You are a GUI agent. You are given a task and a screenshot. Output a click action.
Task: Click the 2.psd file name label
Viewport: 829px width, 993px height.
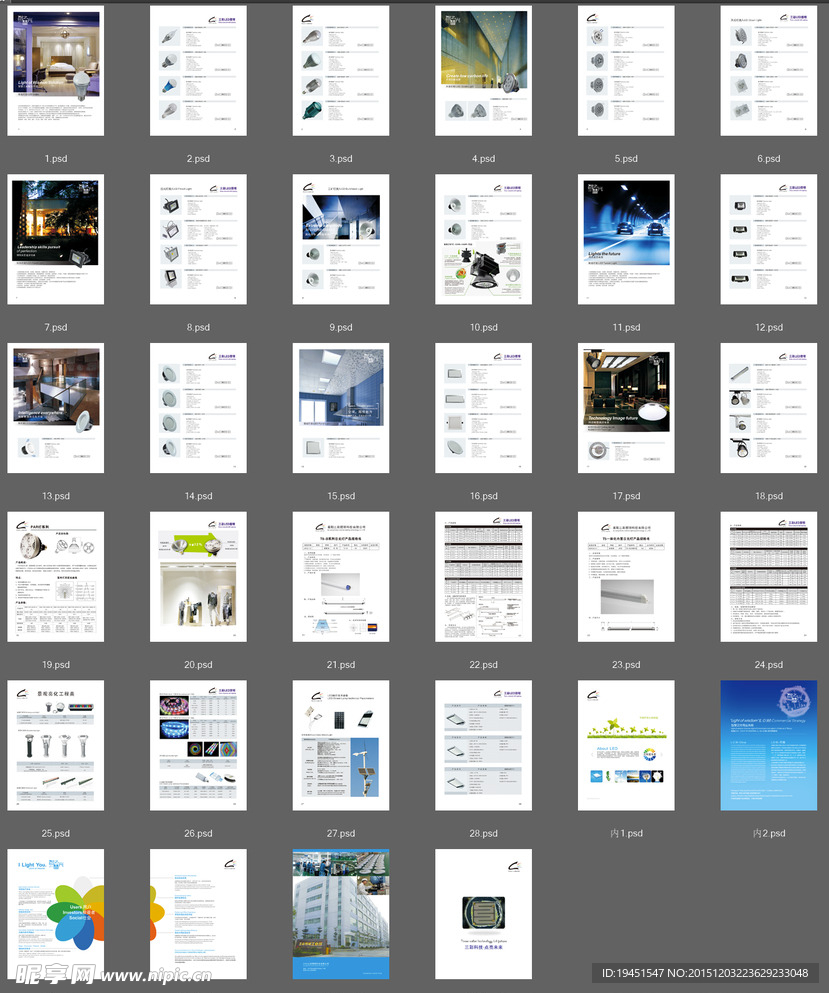[x=198, y=159]
